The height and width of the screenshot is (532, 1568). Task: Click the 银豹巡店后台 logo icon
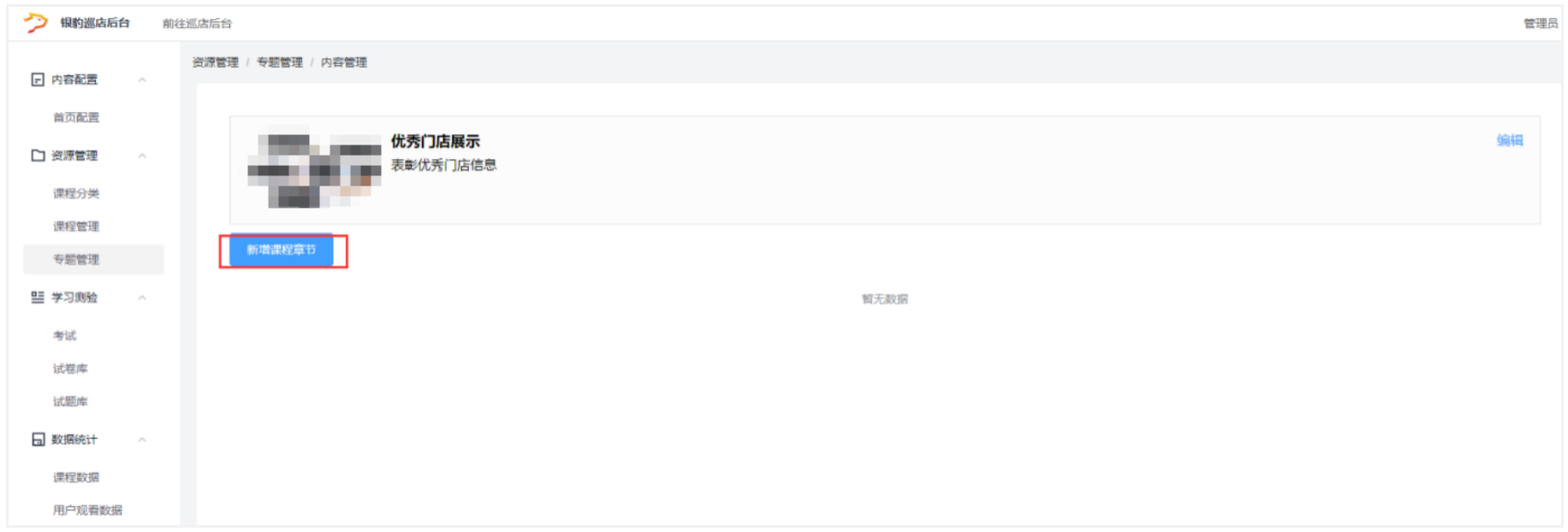click(x=35, y=22)
